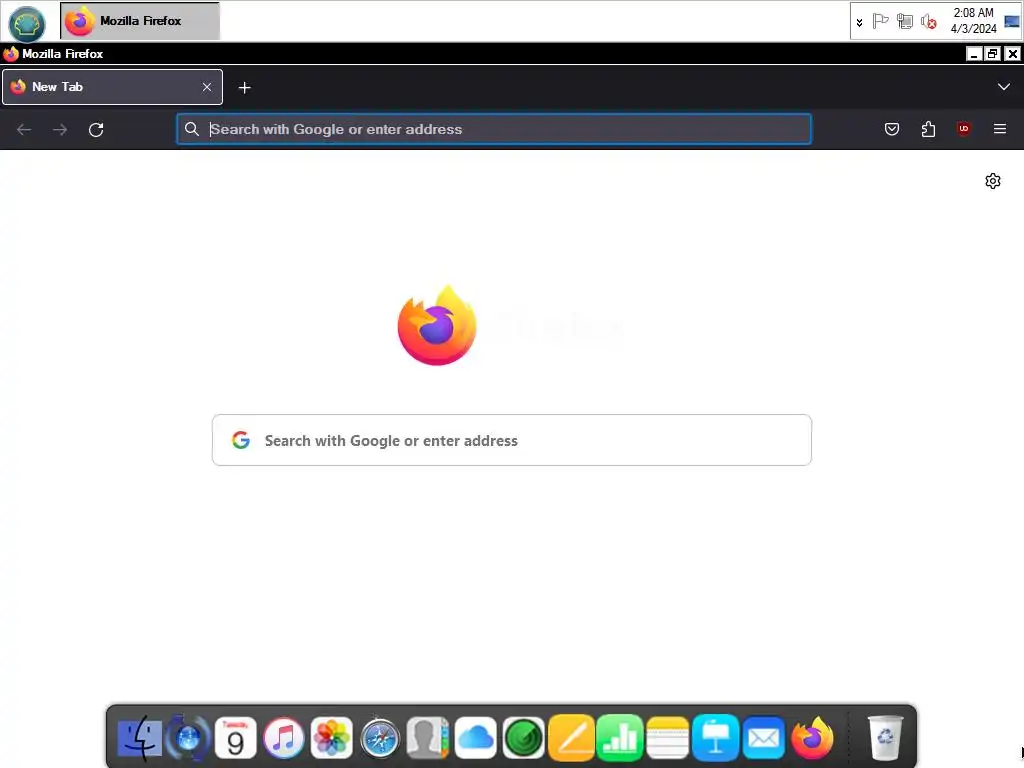1024x768 pixels.
Task: Open the new tab personalize gear
Action: (x=993, y=181)
